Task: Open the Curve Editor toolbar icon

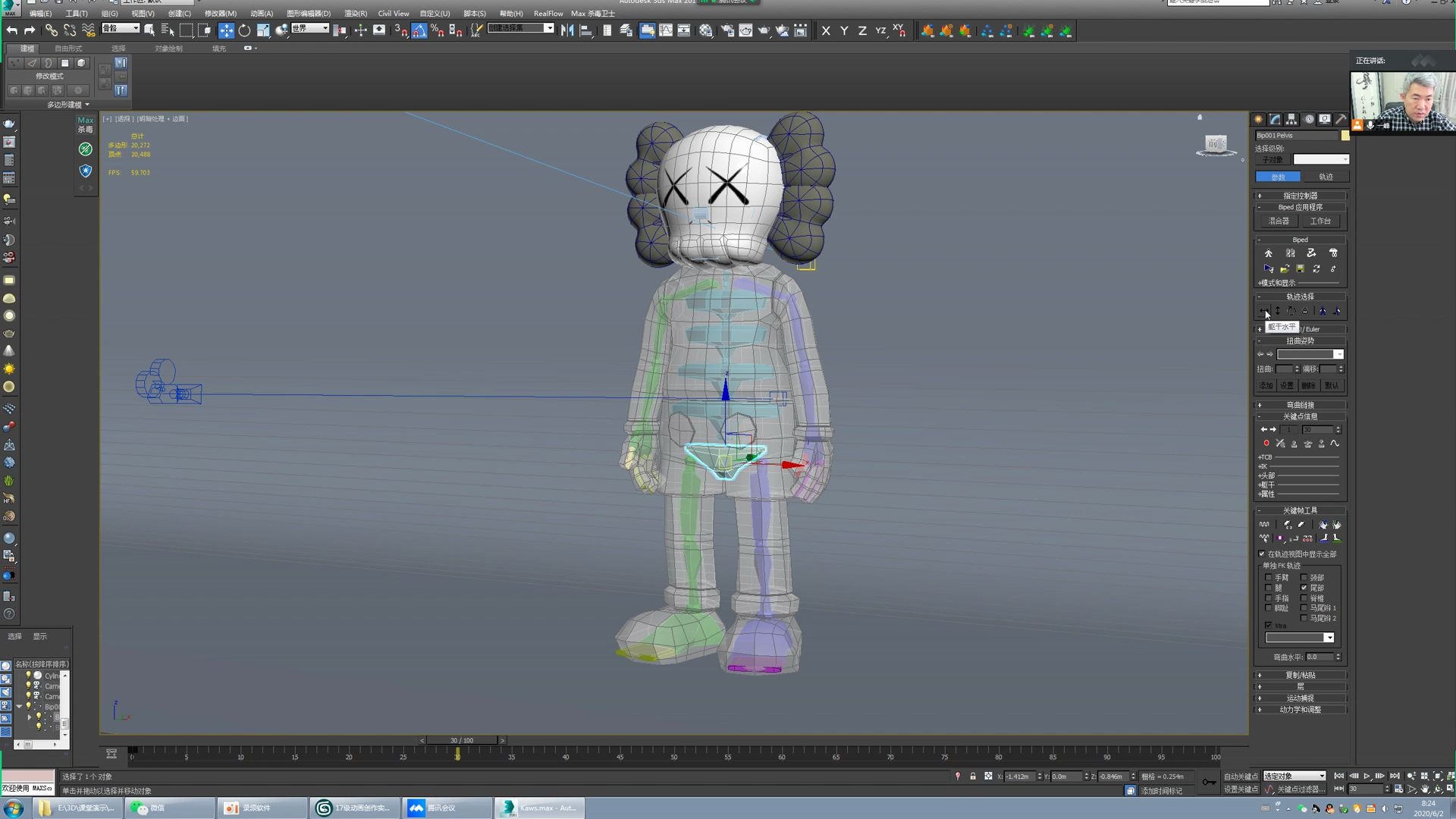Action: coord(665,30)
